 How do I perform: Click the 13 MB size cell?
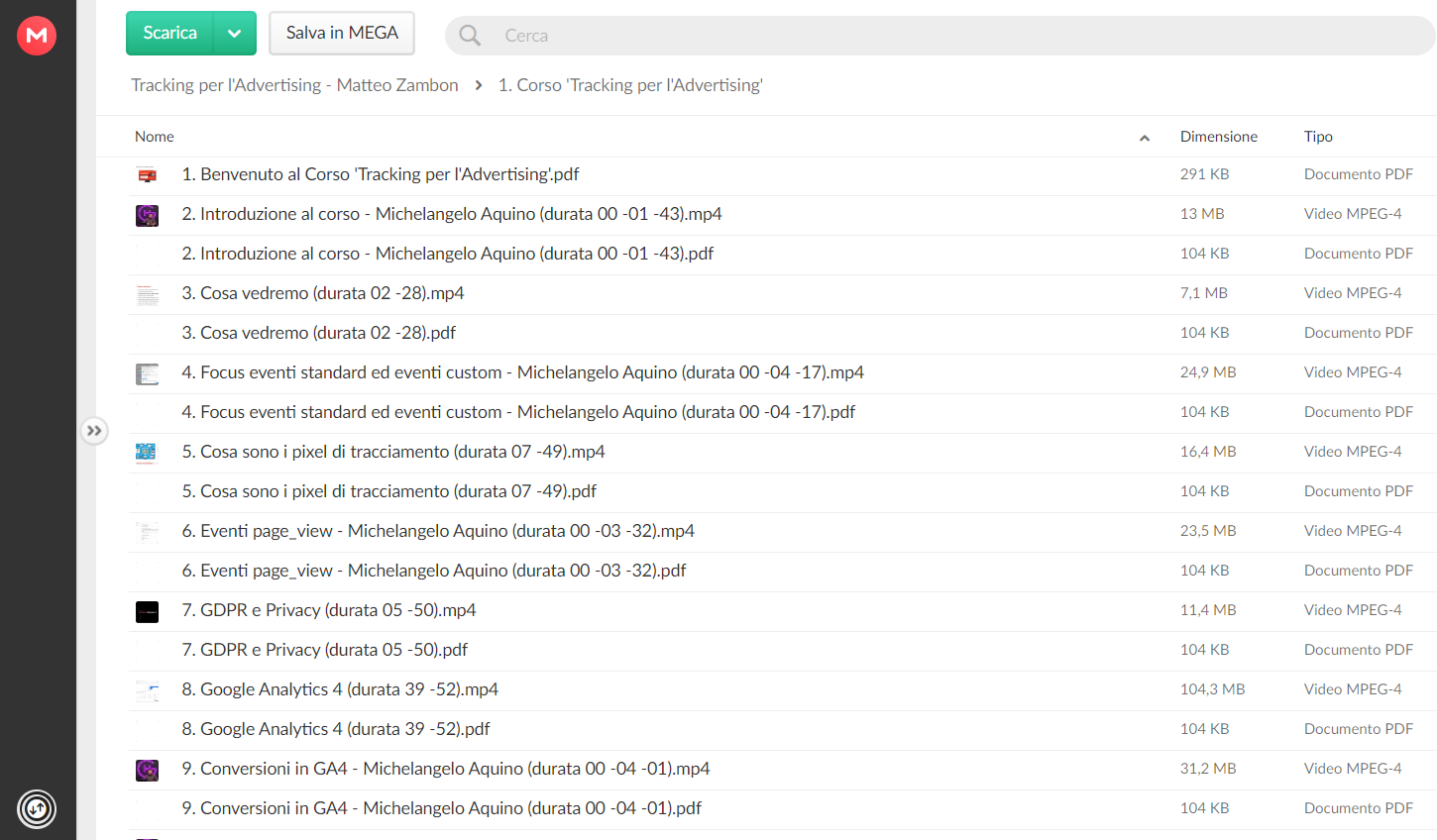[x=1202, y=214]
